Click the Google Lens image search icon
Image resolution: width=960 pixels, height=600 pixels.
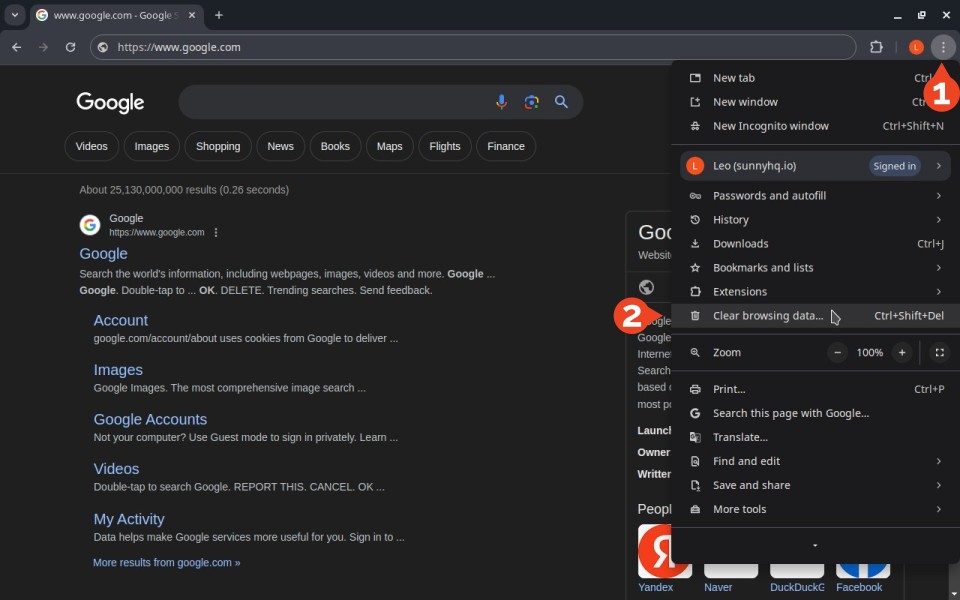532,102
